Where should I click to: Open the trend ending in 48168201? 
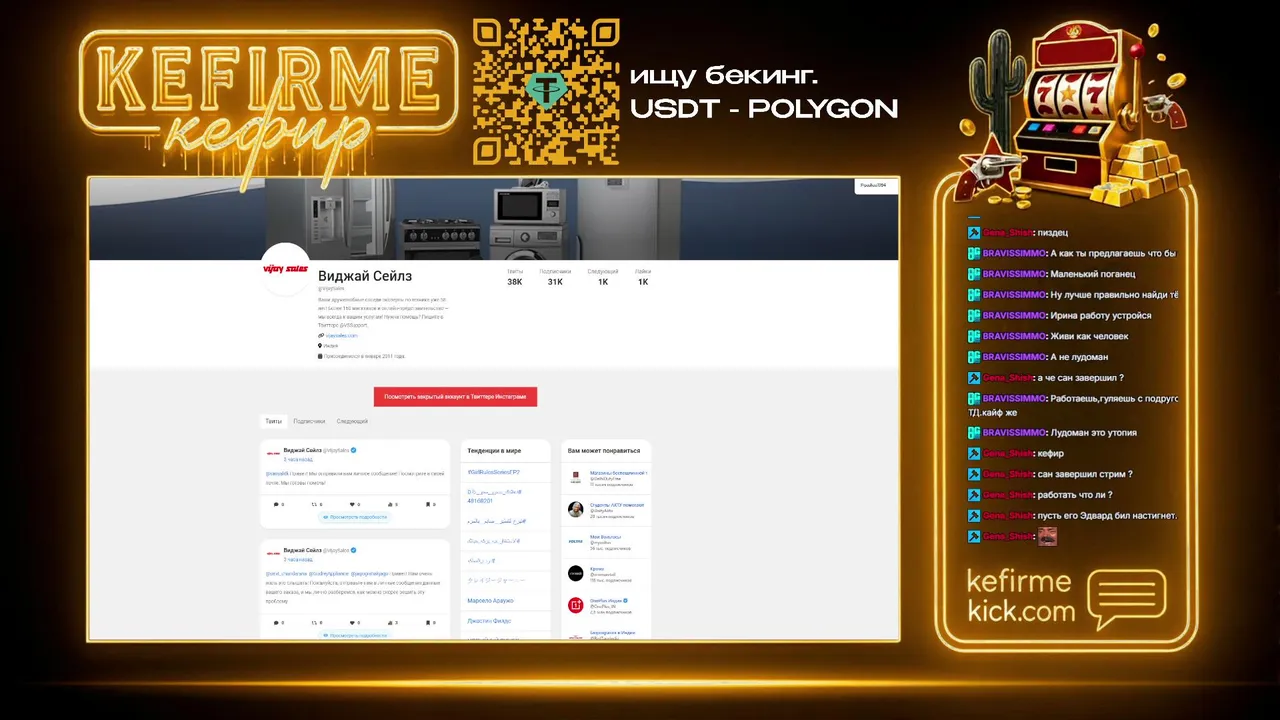point(494,496)
